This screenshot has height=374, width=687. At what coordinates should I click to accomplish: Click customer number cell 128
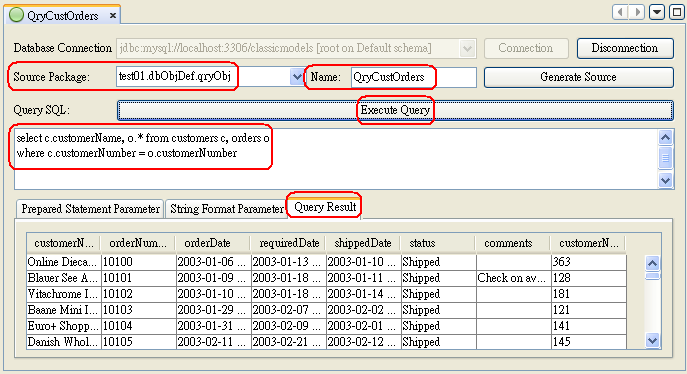click(588, 278)
